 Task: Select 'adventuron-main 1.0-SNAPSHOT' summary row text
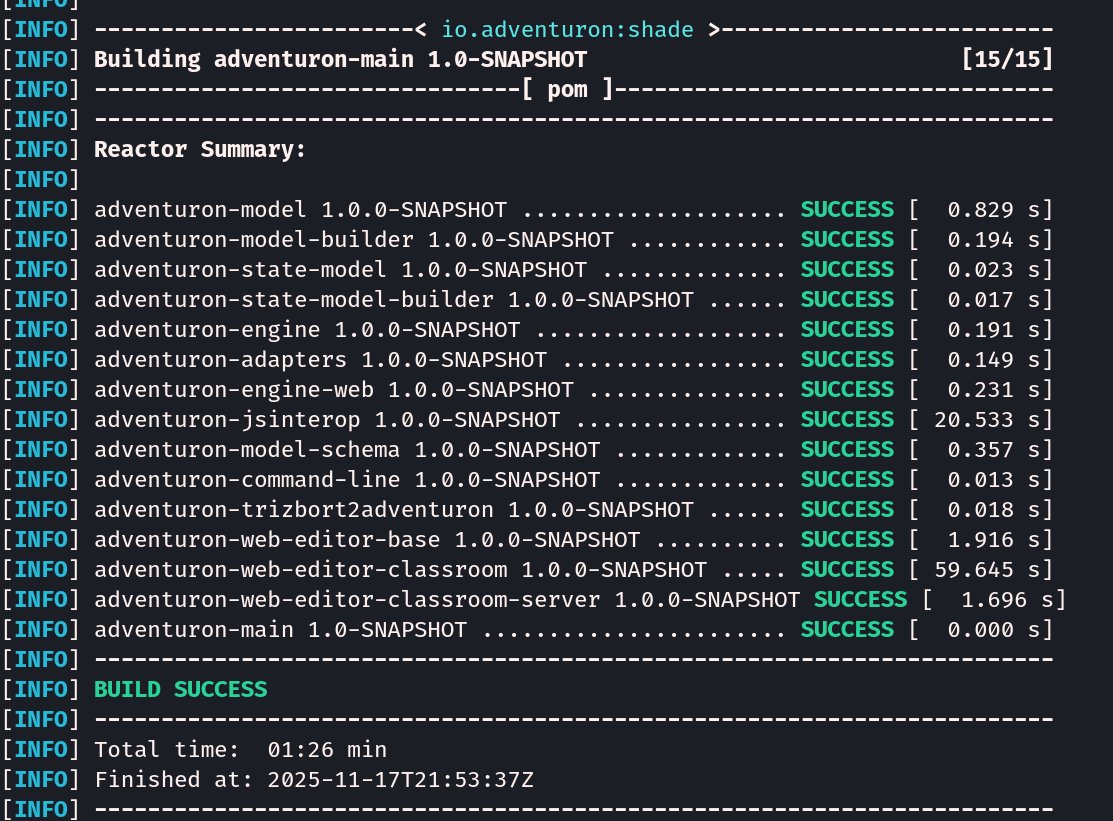(280, 629)
